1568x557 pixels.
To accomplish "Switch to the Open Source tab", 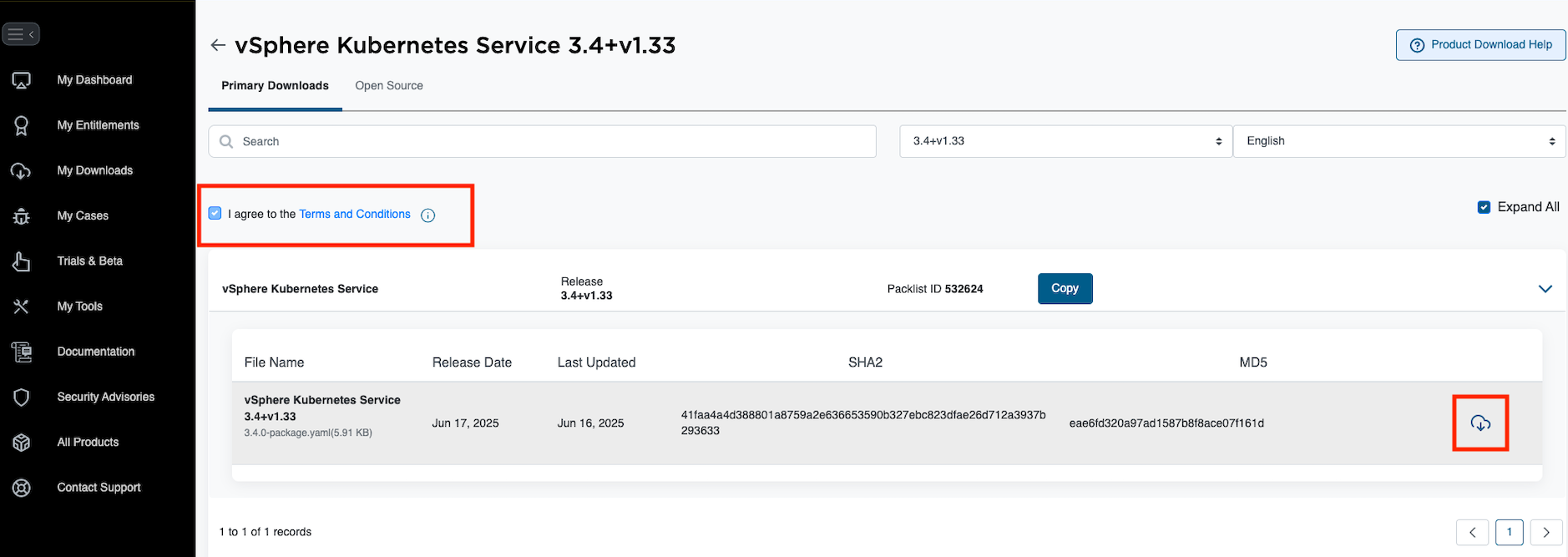I will coord(389,85).
